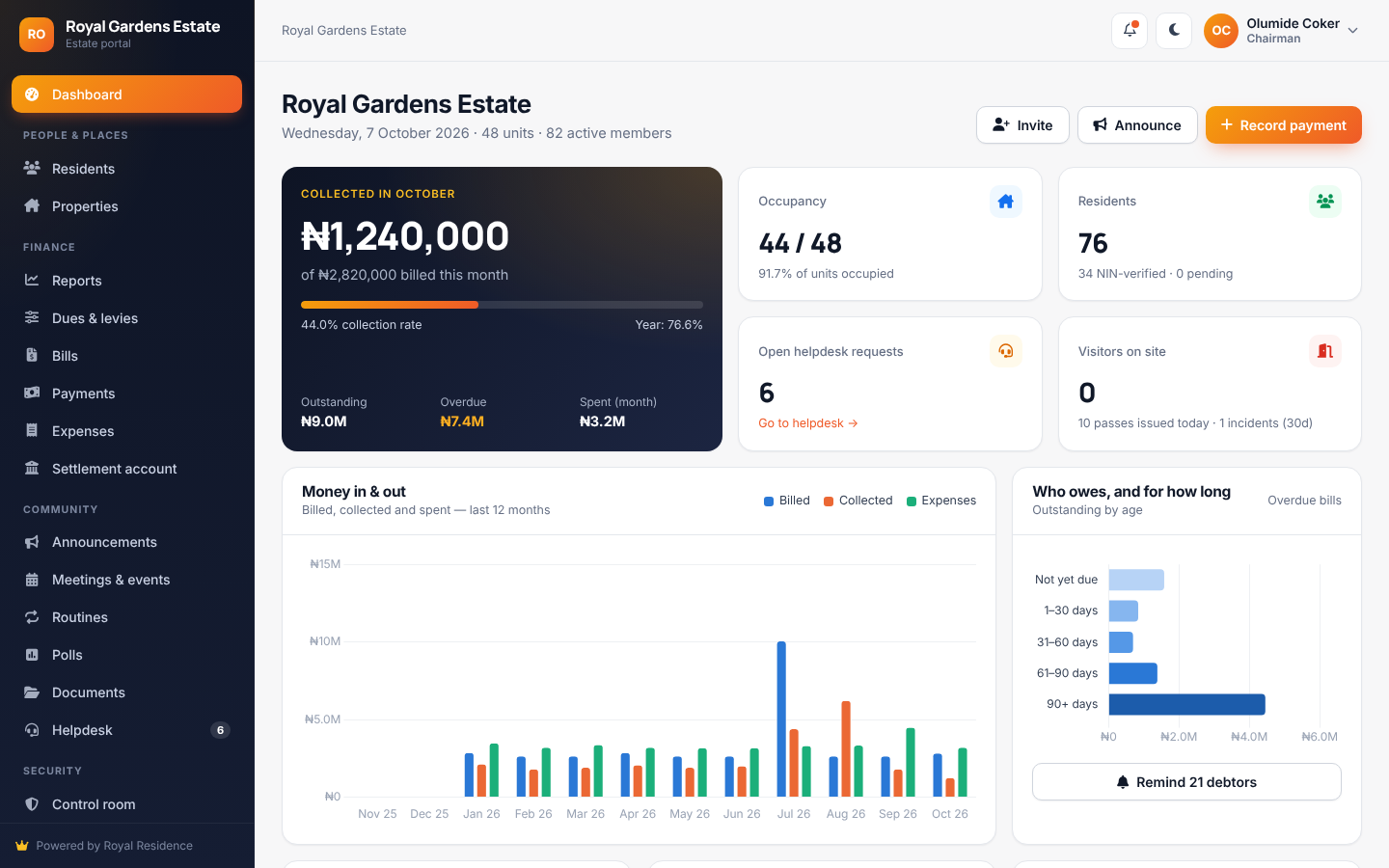Click the Helpdesk headset icon in sidebar

pyautogui.click(x=32, y=730)
